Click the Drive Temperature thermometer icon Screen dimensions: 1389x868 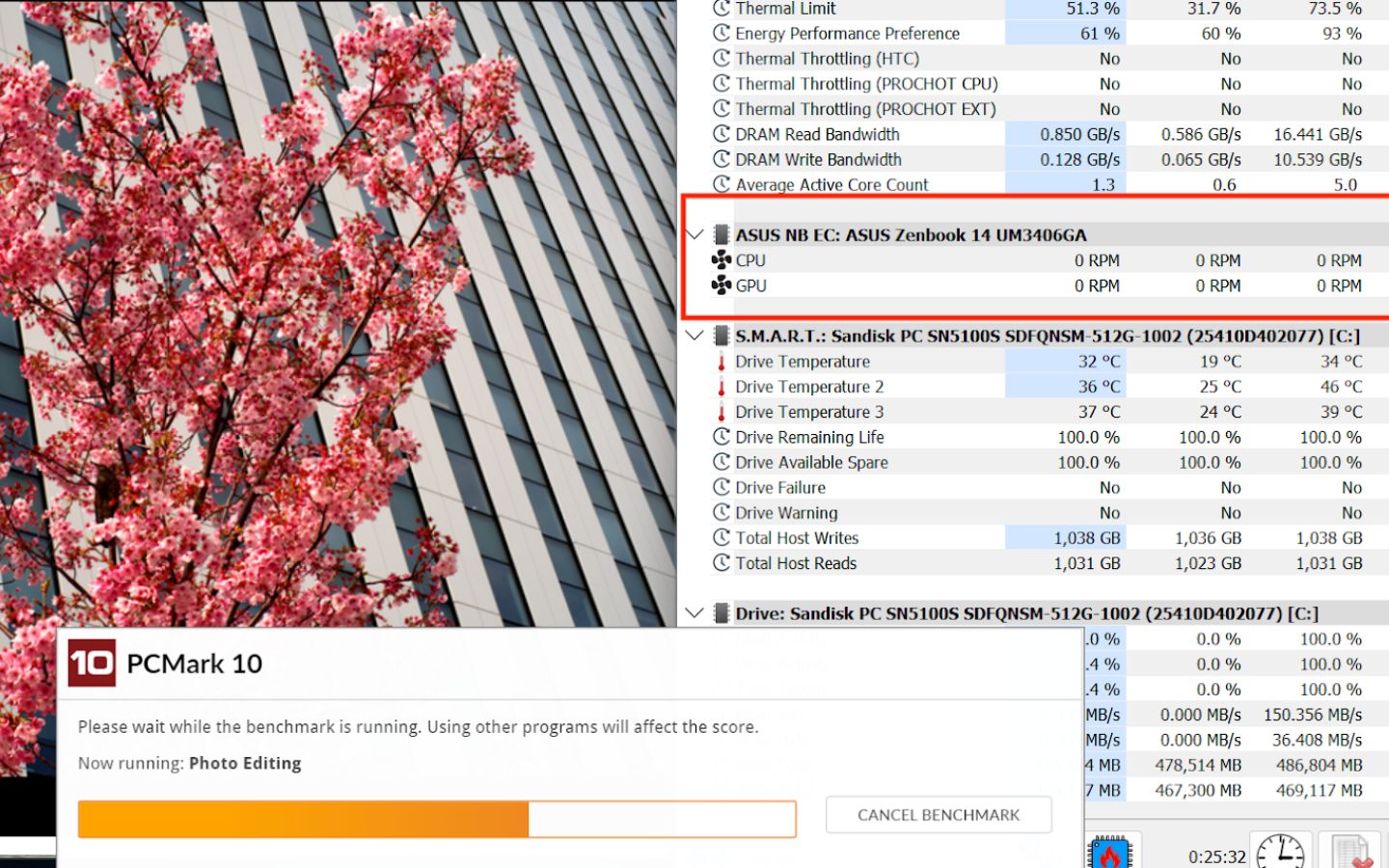[x=721, y=362]
